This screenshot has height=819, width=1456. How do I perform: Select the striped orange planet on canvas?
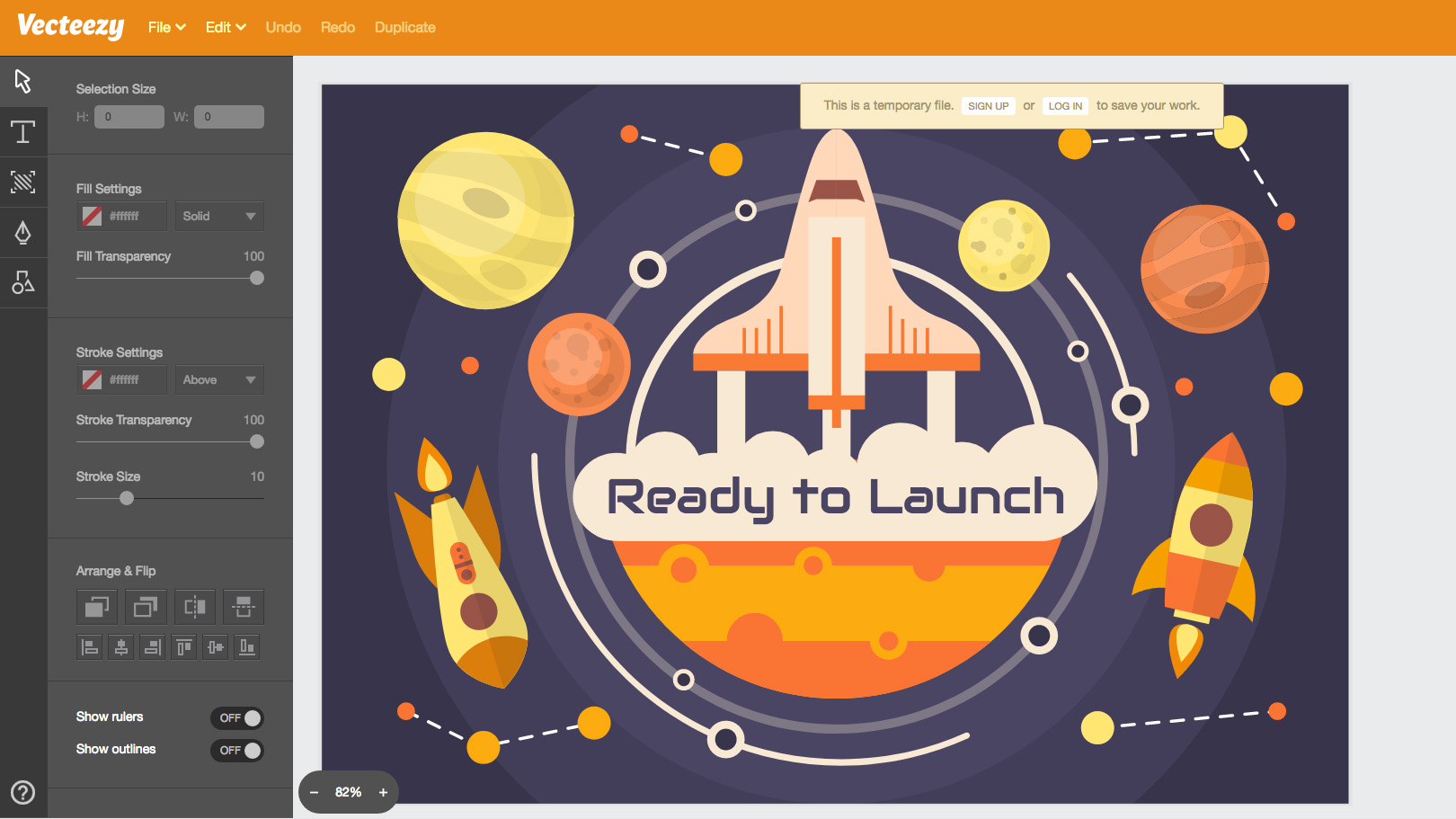1204,269
